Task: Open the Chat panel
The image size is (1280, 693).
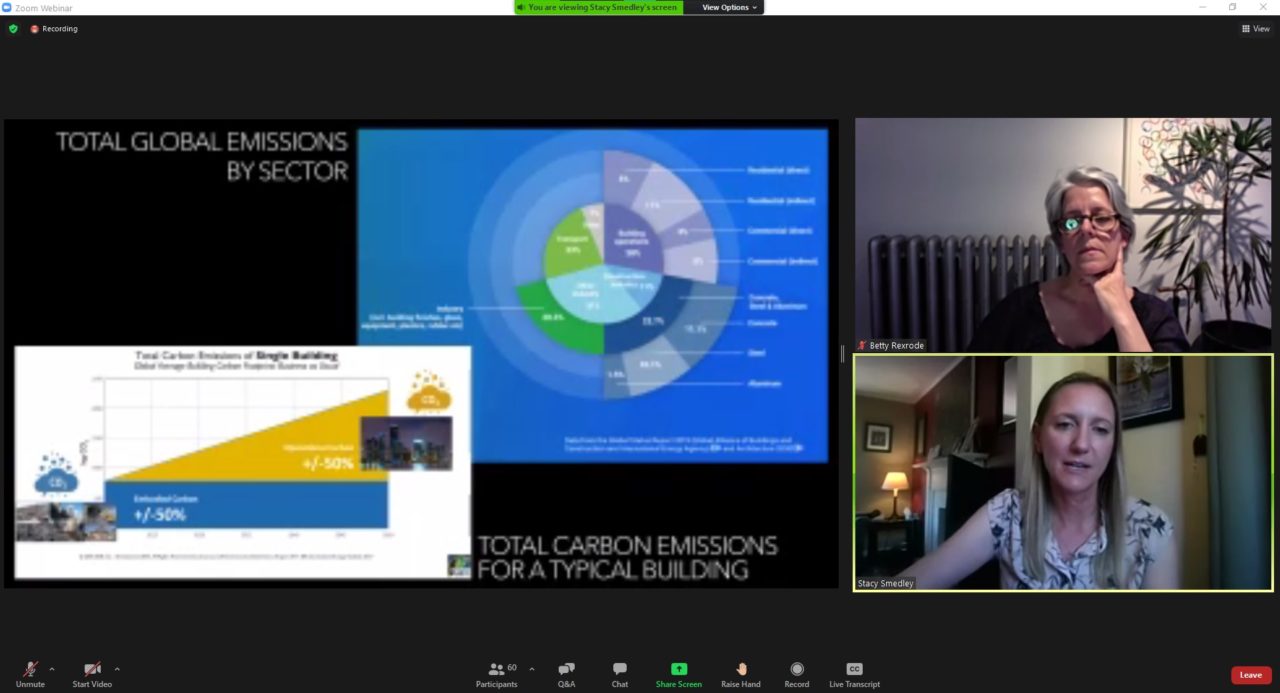Action: 620,674
